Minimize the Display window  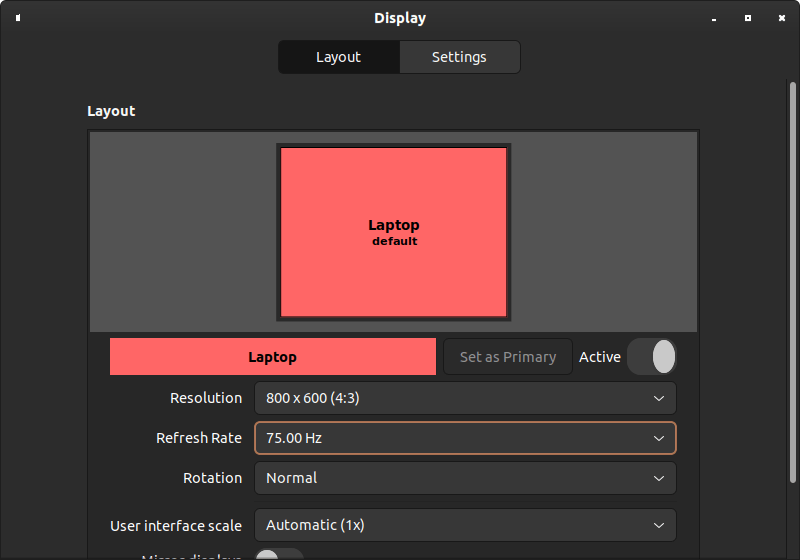click(714, 18)
